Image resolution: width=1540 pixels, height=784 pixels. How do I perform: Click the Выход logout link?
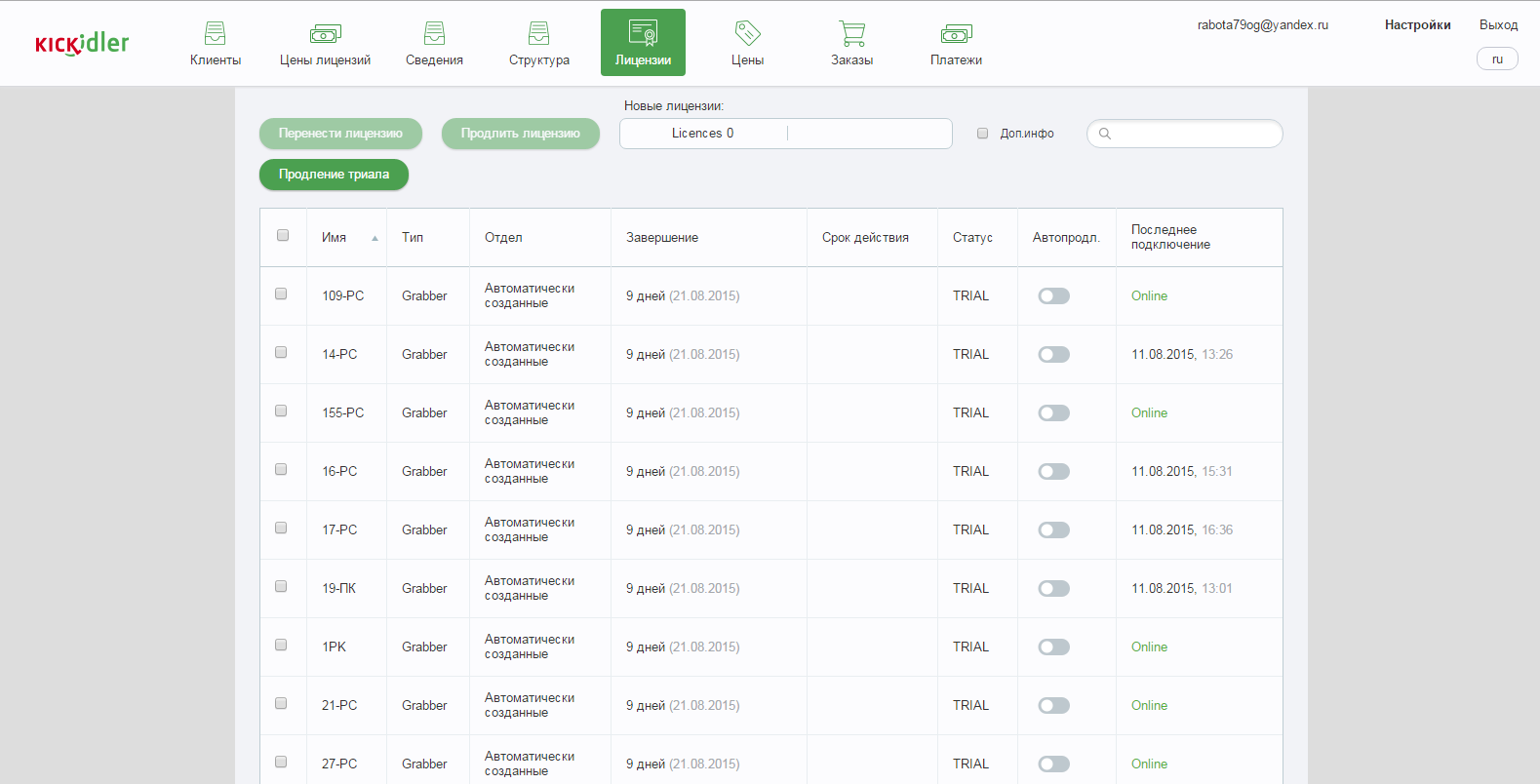click(x=1498, y=25)
